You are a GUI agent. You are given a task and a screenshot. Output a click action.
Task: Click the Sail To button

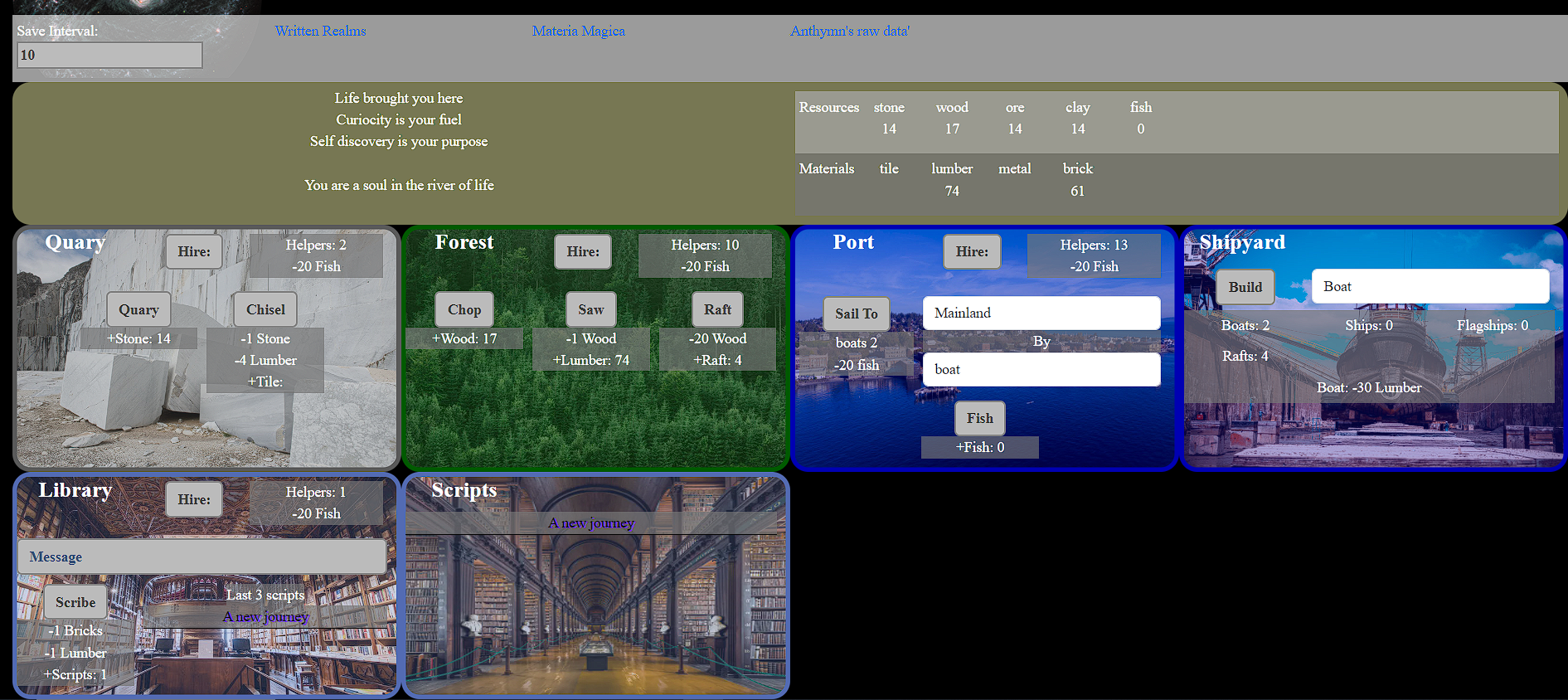(x=856, y=314)
